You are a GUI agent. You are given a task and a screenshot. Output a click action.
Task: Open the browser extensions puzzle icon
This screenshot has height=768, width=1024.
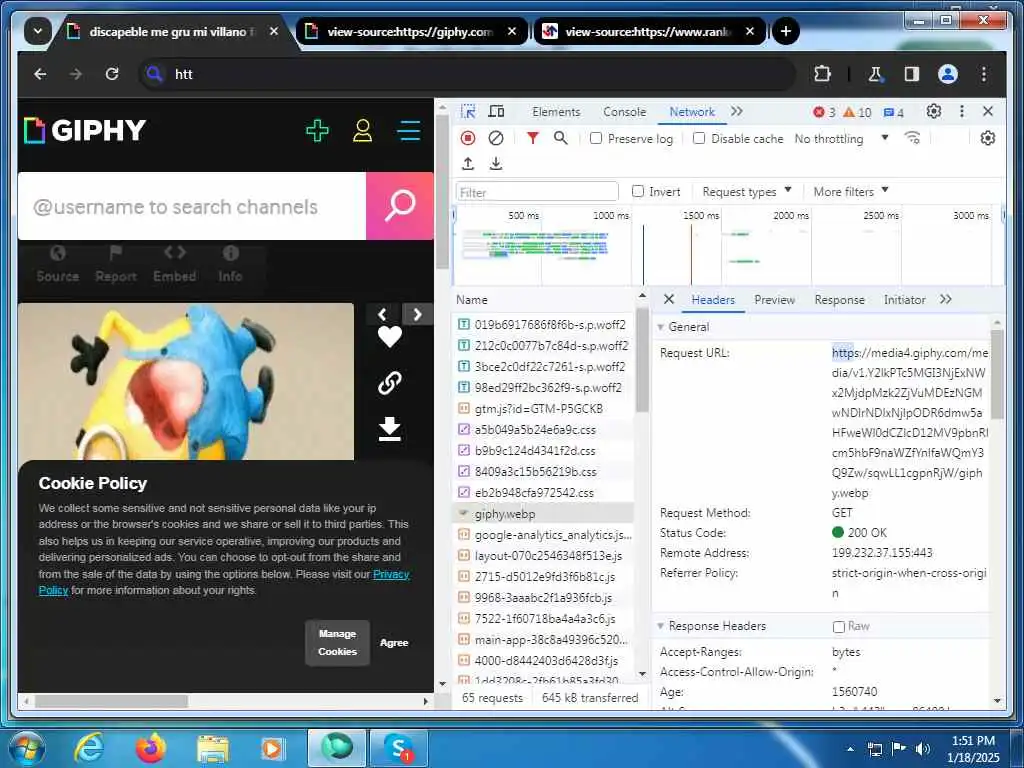[x=822, y=74]
